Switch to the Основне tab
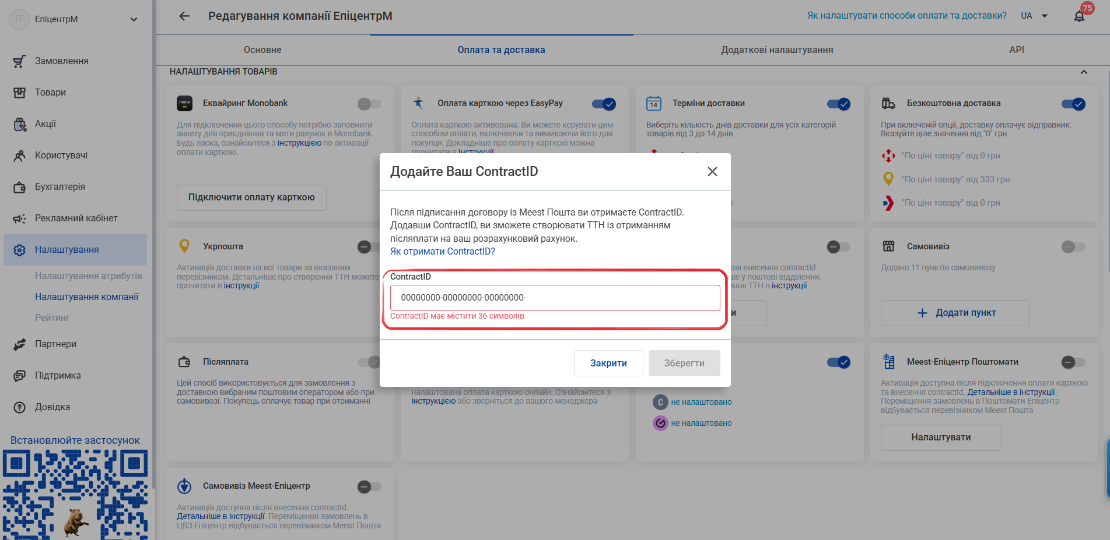Viewport: 1110px width, 540px height. 263,50
